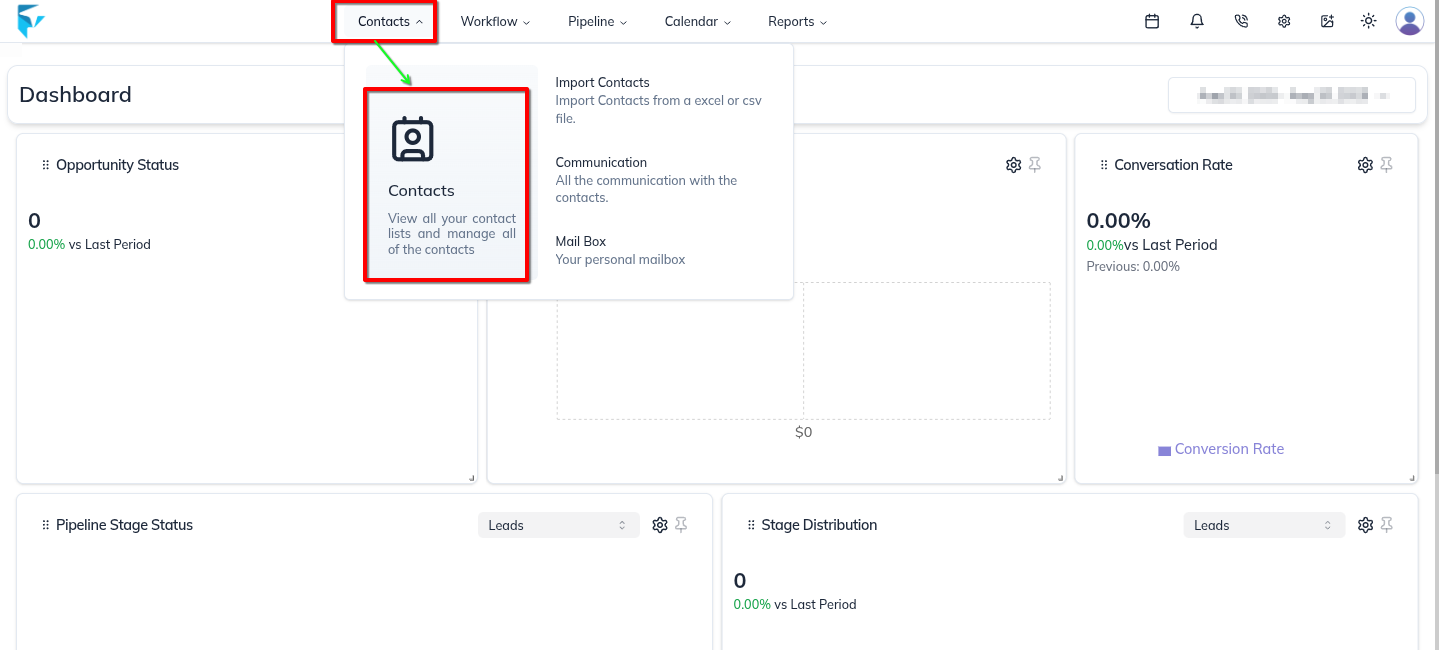Screen dimensions: 1439x650
Task: Open the Reports navigation menu
Action: [x=797, y=21]
